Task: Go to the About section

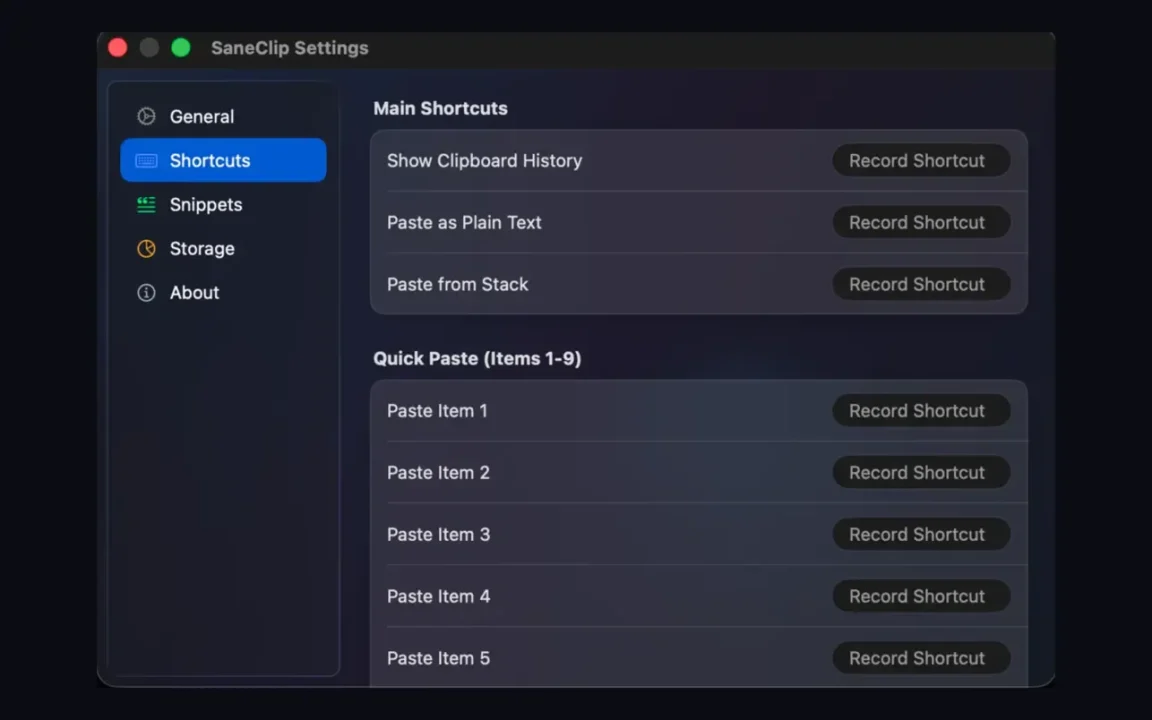Action: click(223, 292)
